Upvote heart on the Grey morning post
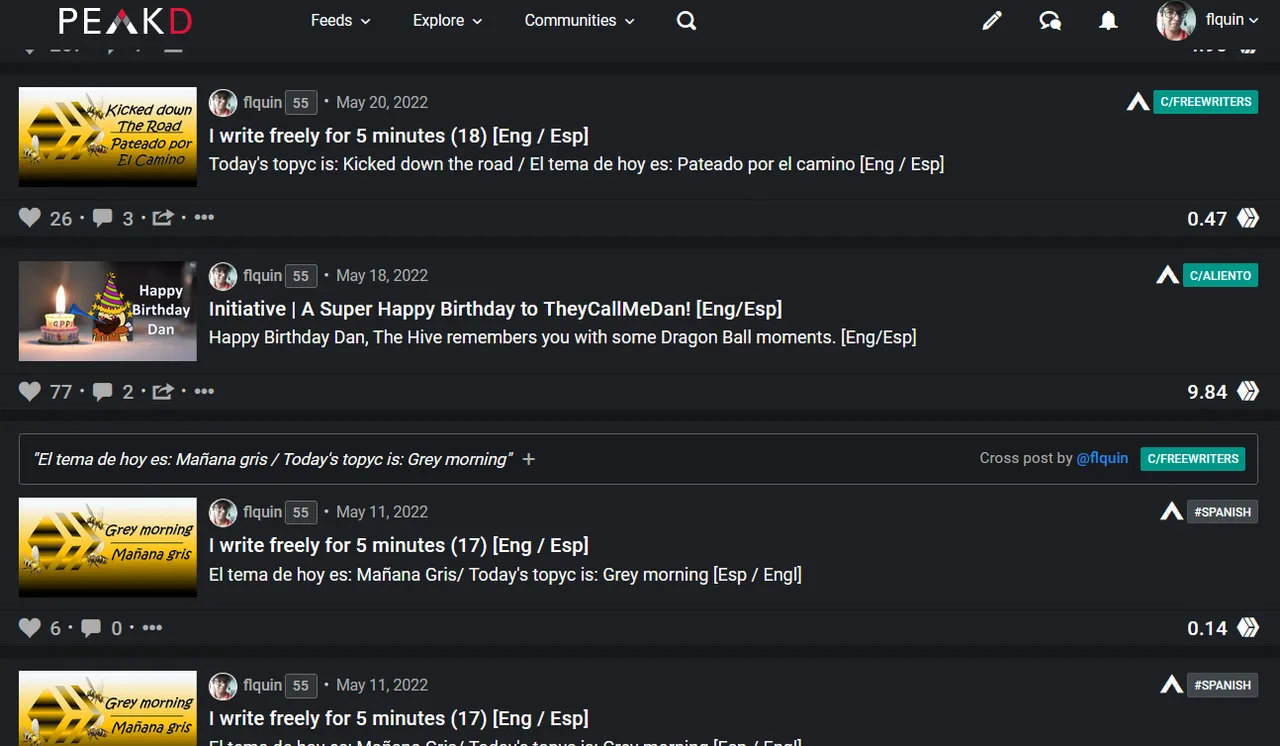This screenshot has height=746, width=1280. pyautogui.click(x=30, y=628)
